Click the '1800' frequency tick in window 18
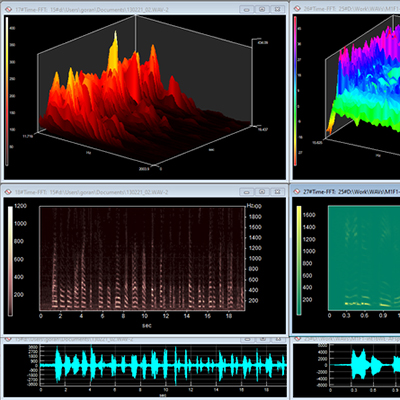 click(255, 217)
